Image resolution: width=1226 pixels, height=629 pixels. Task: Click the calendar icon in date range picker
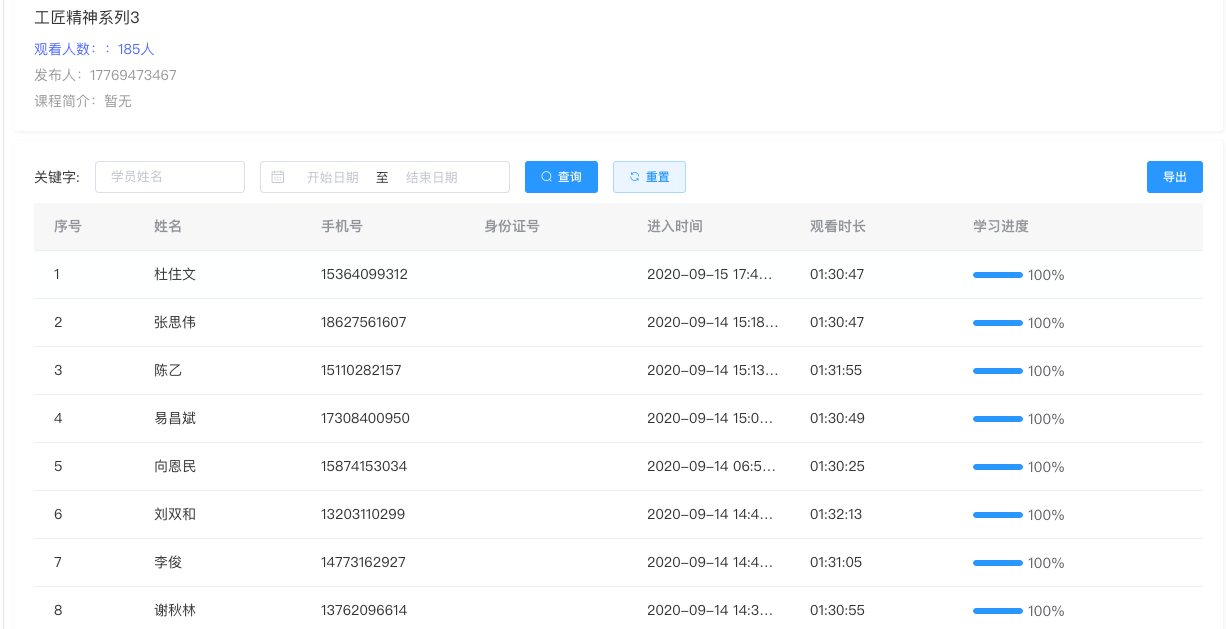pyautogui.click(x=278, y=177)
